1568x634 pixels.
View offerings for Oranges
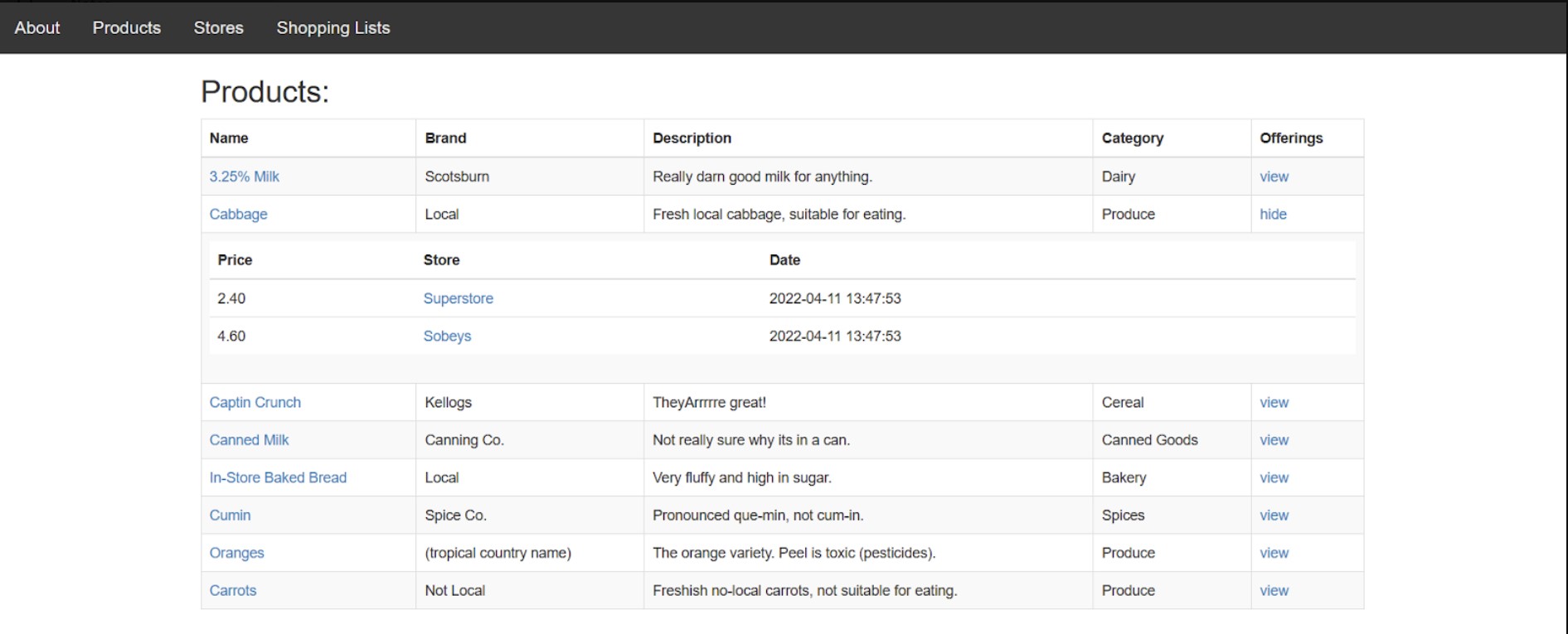[x=1274, y=553]
